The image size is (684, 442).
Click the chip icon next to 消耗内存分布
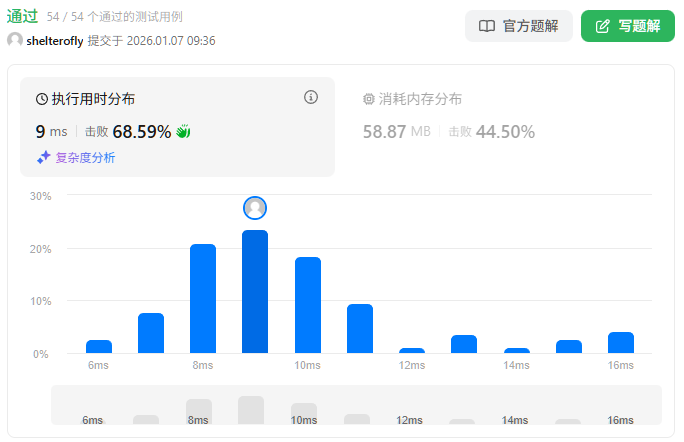tap(368, 99)
